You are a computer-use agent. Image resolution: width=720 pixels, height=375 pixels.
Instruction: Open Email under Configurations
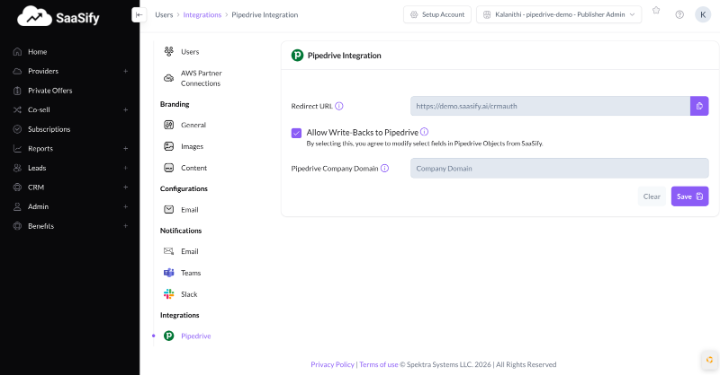(x=190, y=210)
